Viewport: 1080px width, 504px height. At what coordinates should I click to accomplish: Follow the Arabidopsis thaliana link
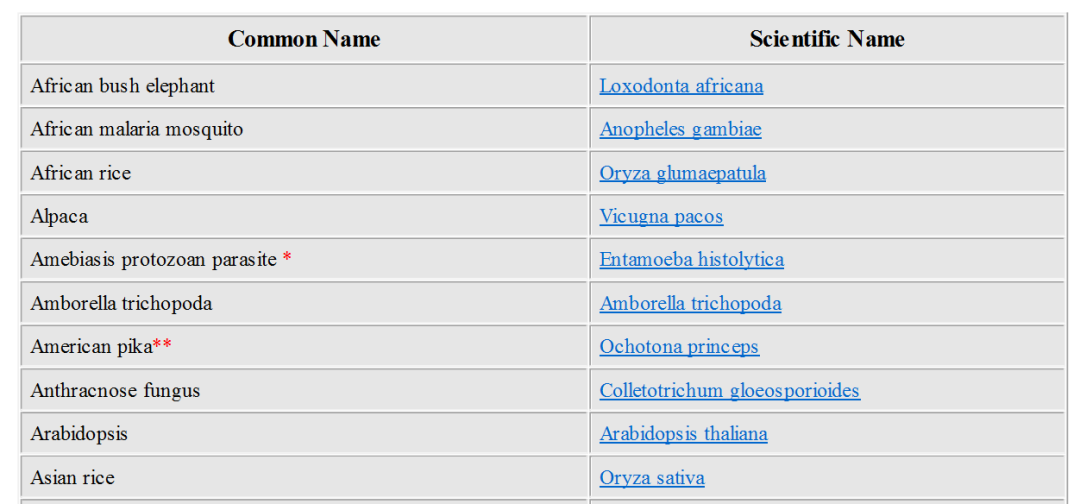683,434
